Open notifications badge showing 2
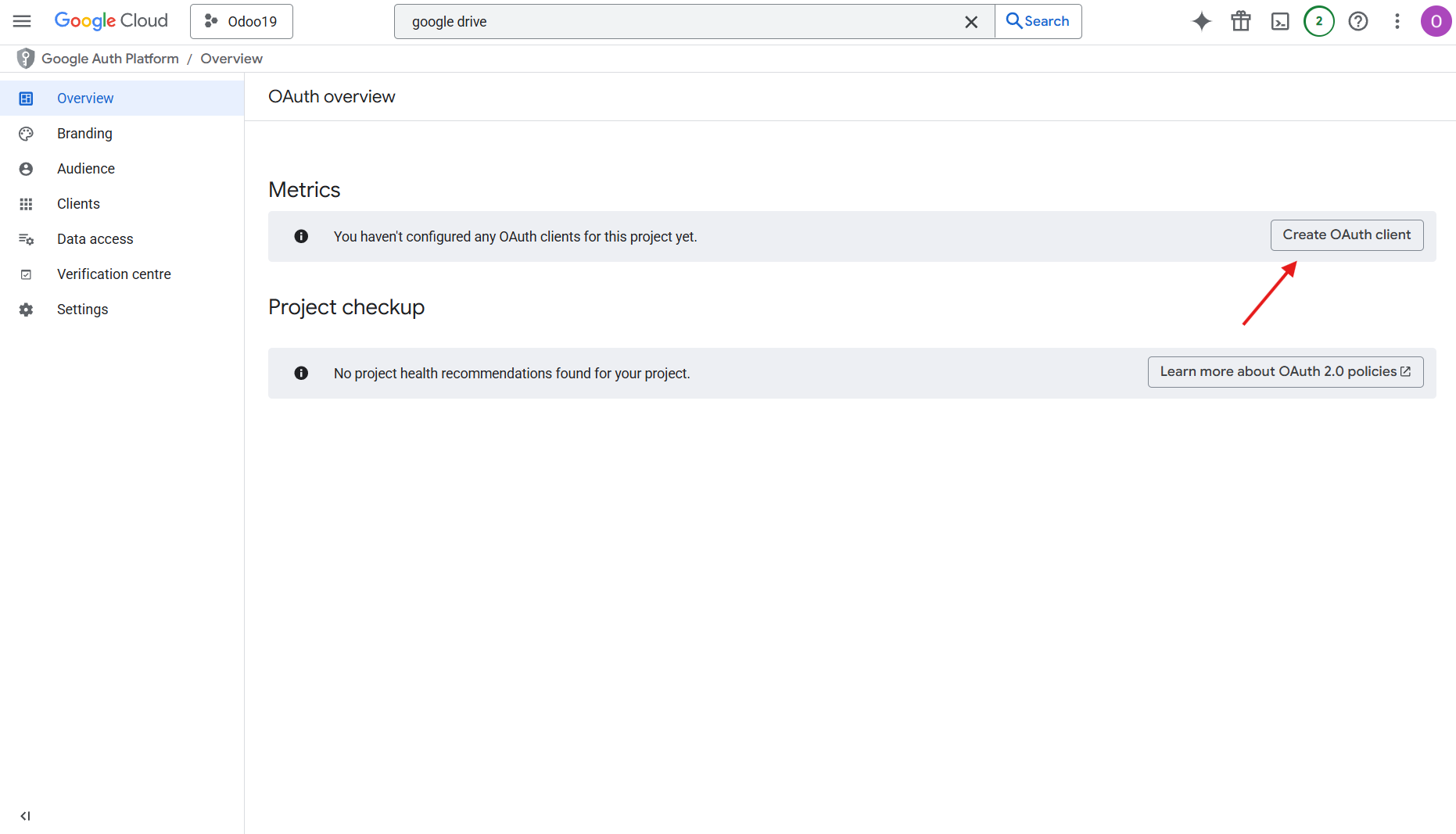 (1319, 21)
